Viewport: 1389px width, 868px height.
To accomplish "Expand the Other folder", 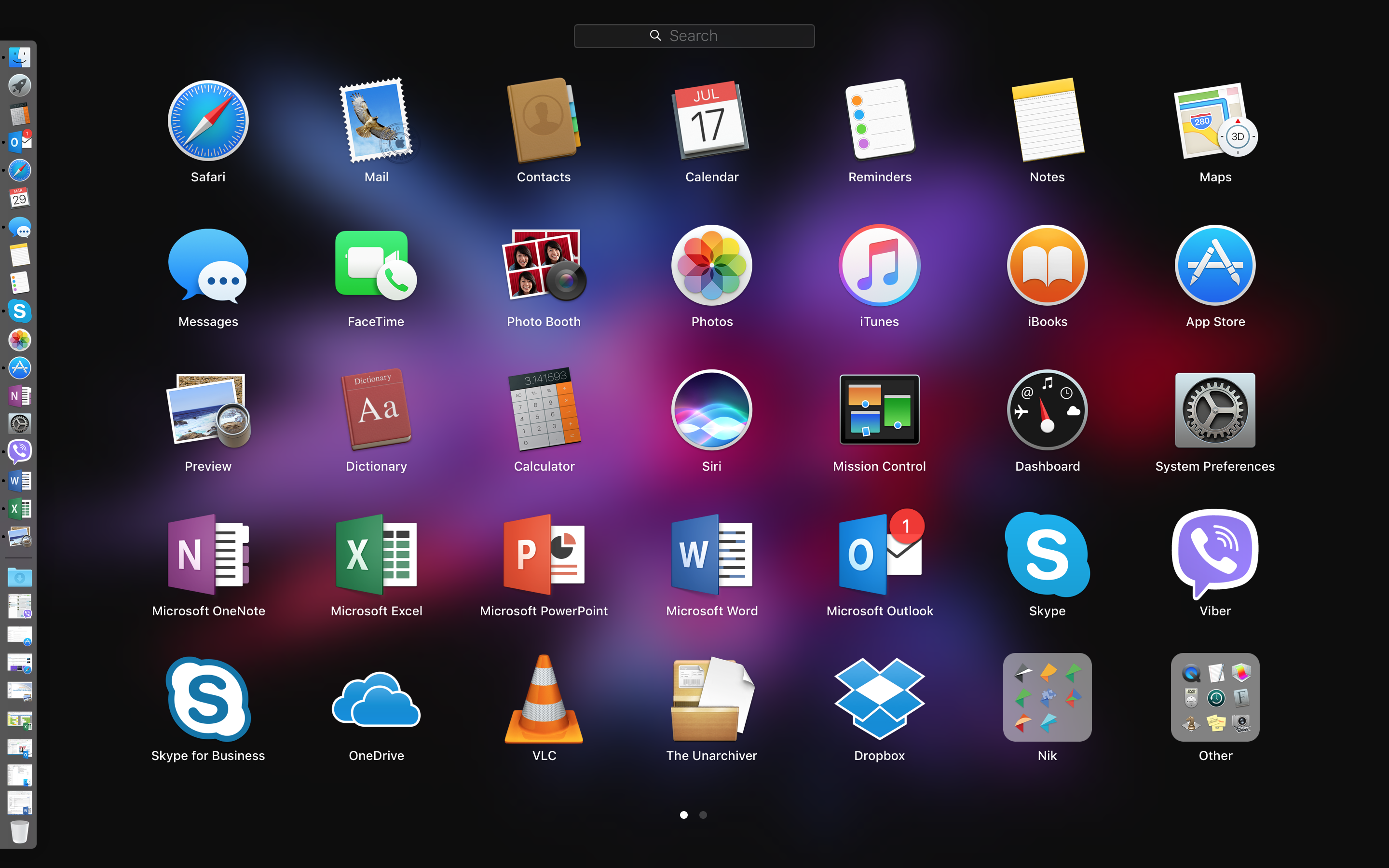I will coord(1215,697).
